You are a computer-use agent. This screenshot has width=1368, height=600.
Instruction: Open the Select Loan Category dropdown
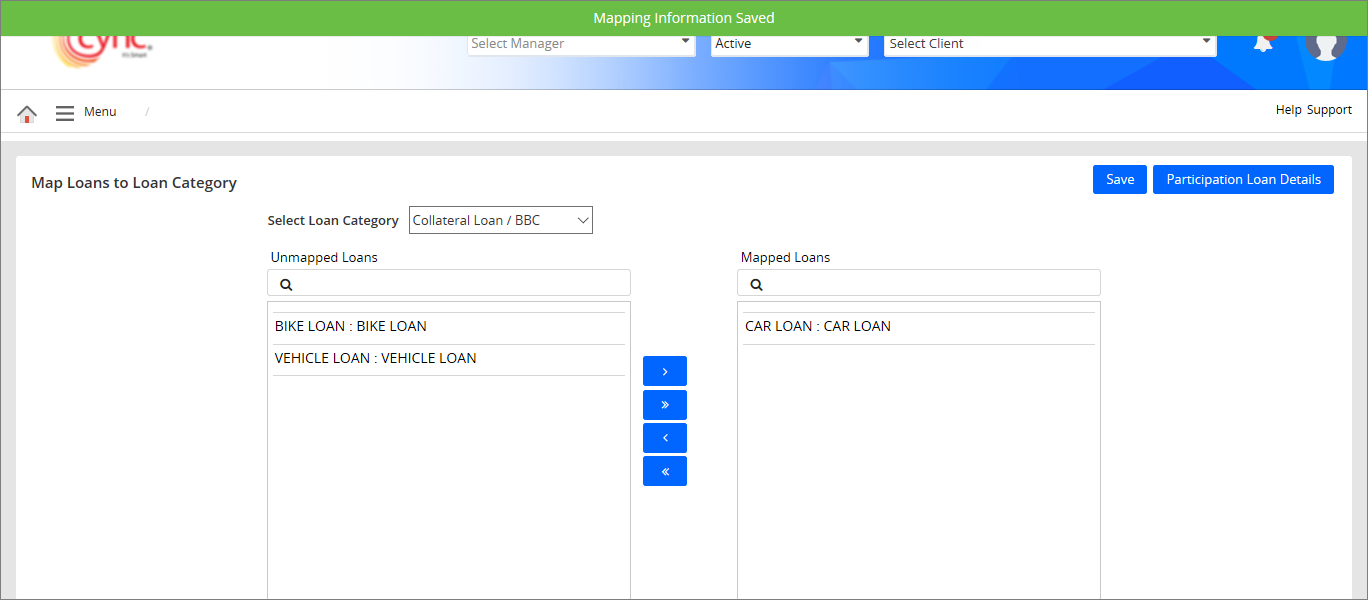coord(500,220)
